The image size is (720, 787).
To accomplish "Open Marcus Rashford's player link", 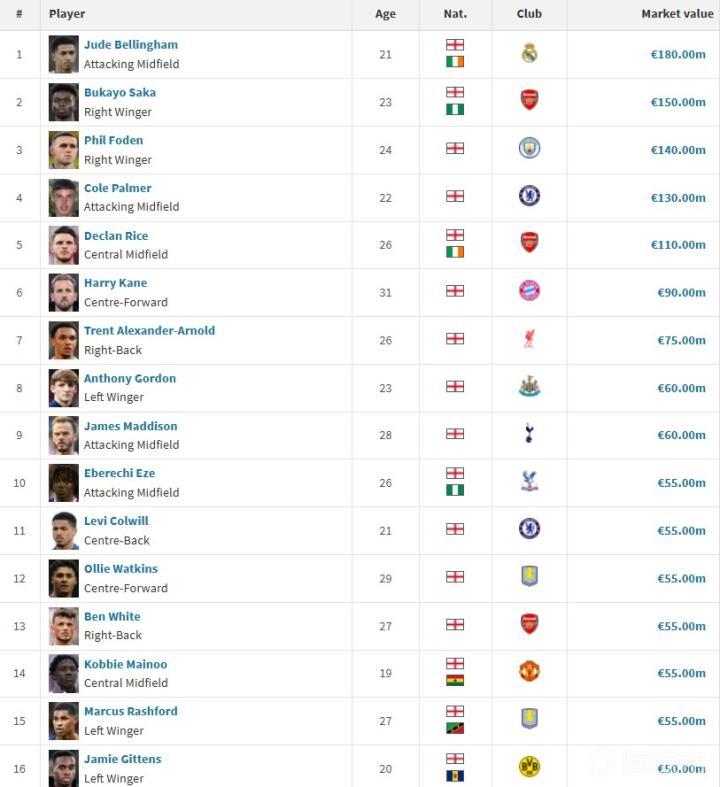I will click(x=131, y=712).
